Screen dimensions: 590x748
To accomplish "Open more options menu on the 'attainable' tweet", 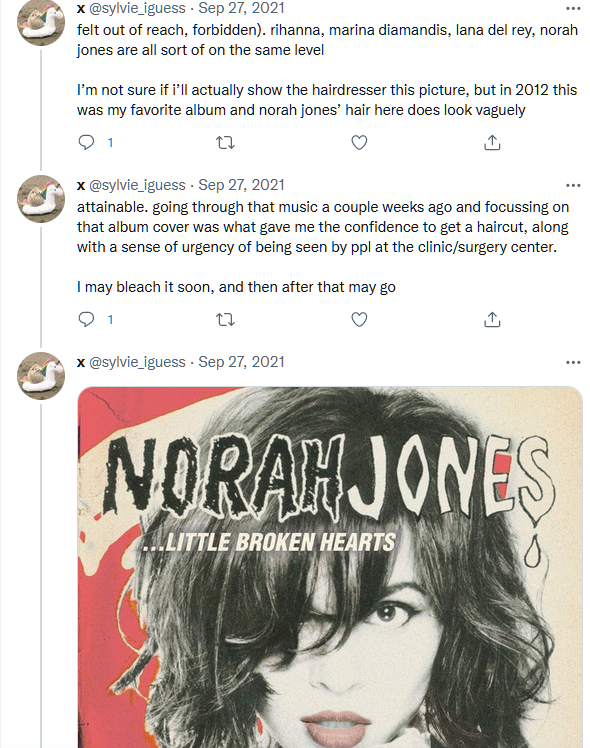I will pyautogui.click(x=573, y=185).
